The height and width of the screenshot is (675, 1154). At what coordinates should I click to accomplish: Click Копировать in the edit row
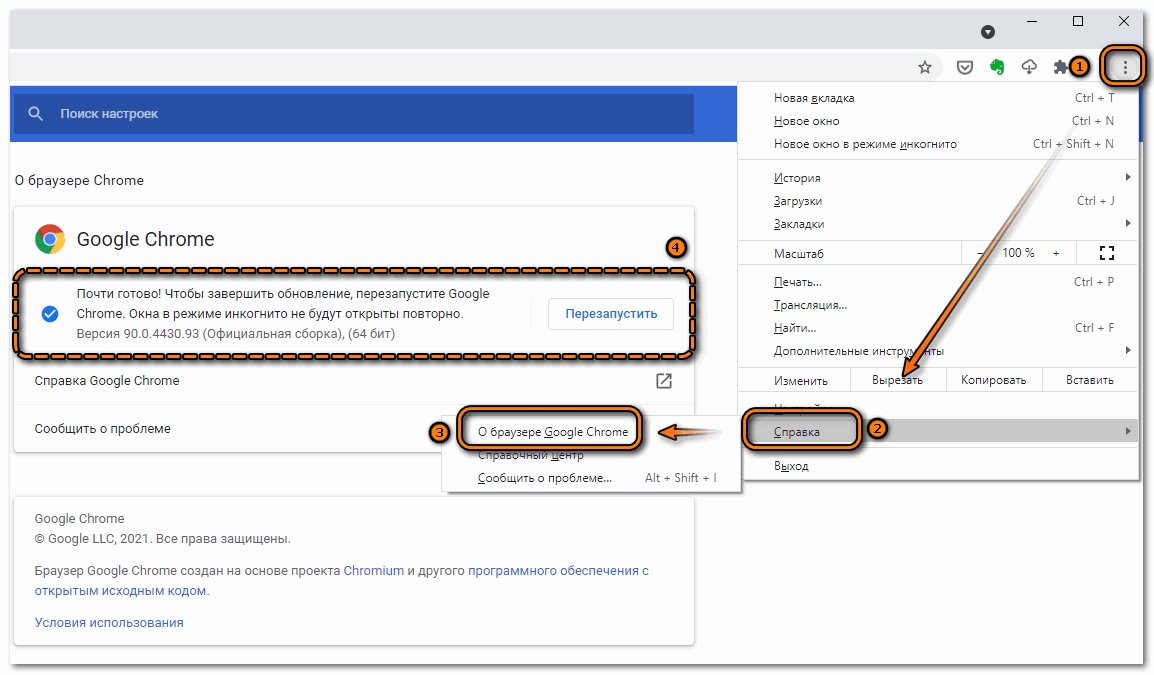tap(993, 380)
